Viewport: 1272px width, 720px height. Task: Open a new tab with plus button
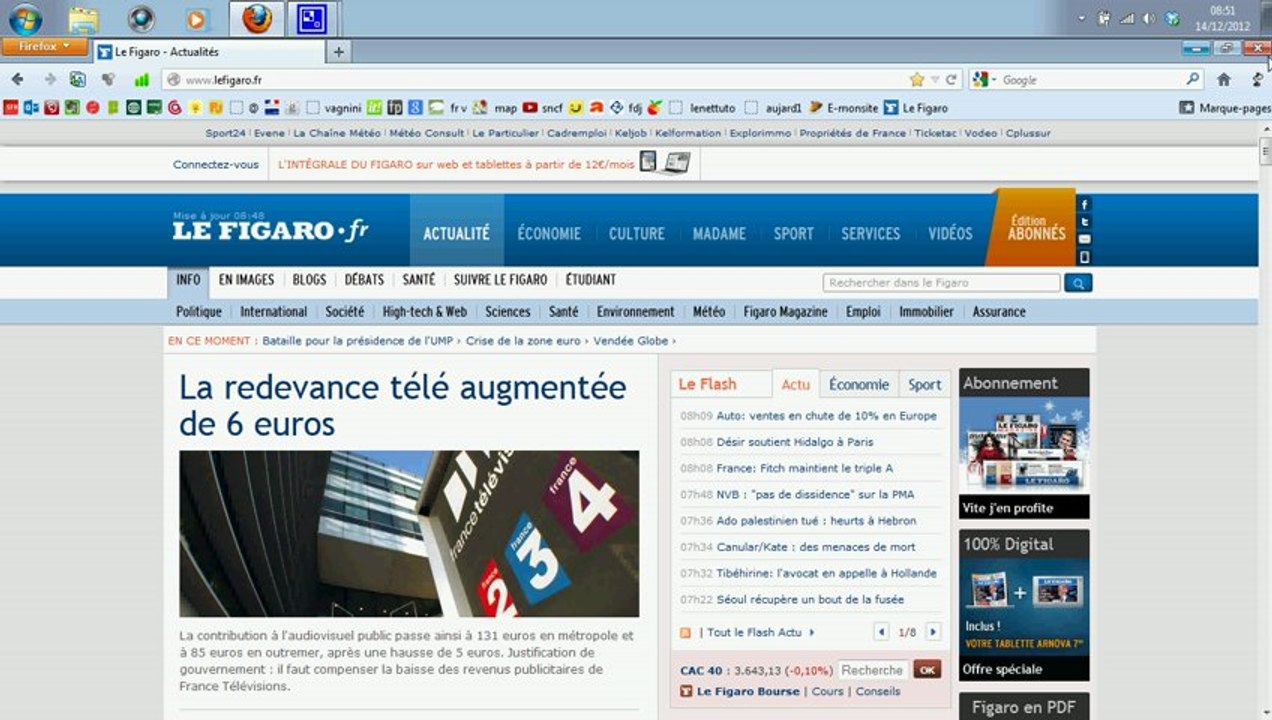click(339, 51)
